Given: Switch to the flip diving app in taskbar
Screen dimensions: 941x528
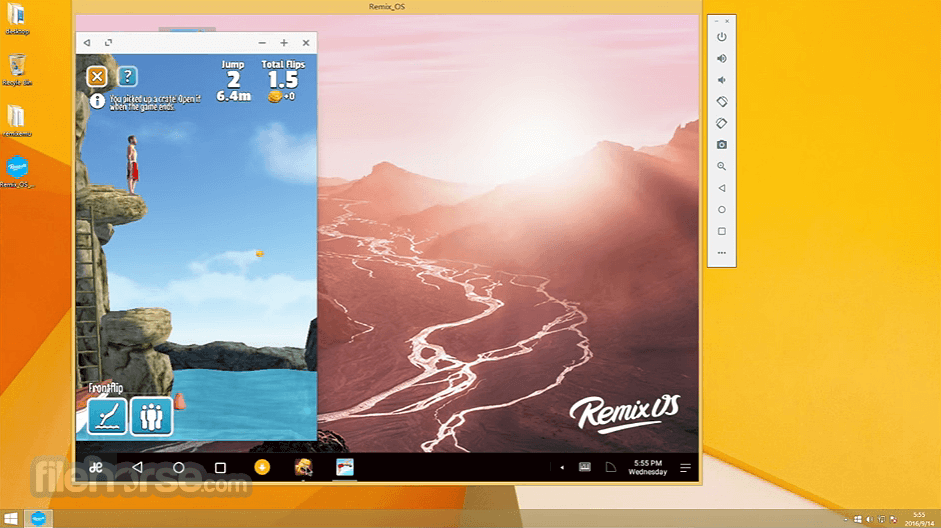Looking at the screenshot, I should 344,467.
